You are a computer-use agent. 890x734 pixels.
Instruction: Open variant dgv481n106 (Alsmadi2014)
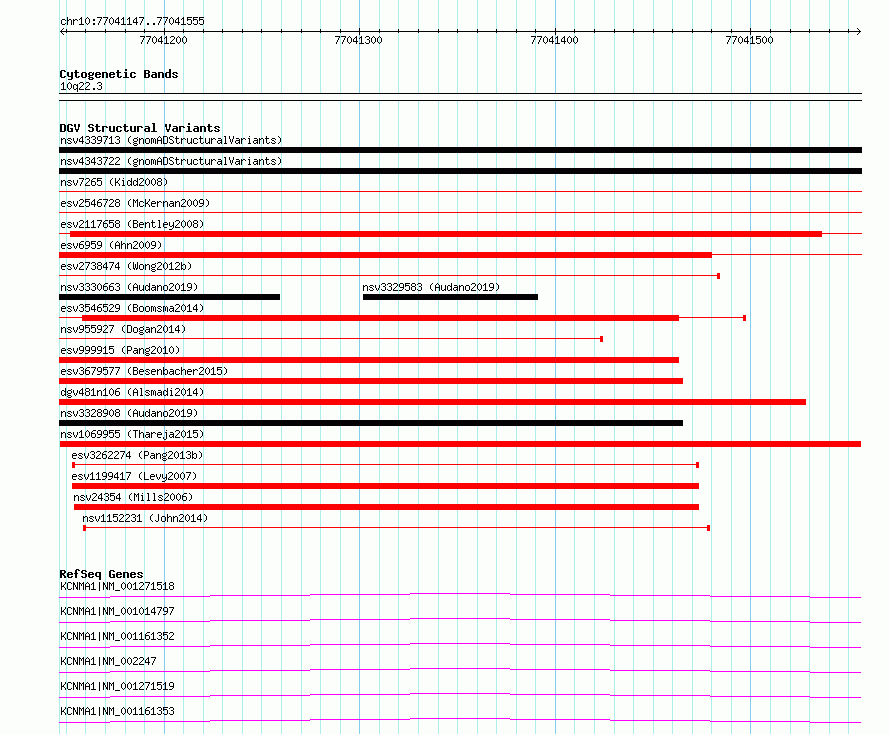[x=132, y=392]
